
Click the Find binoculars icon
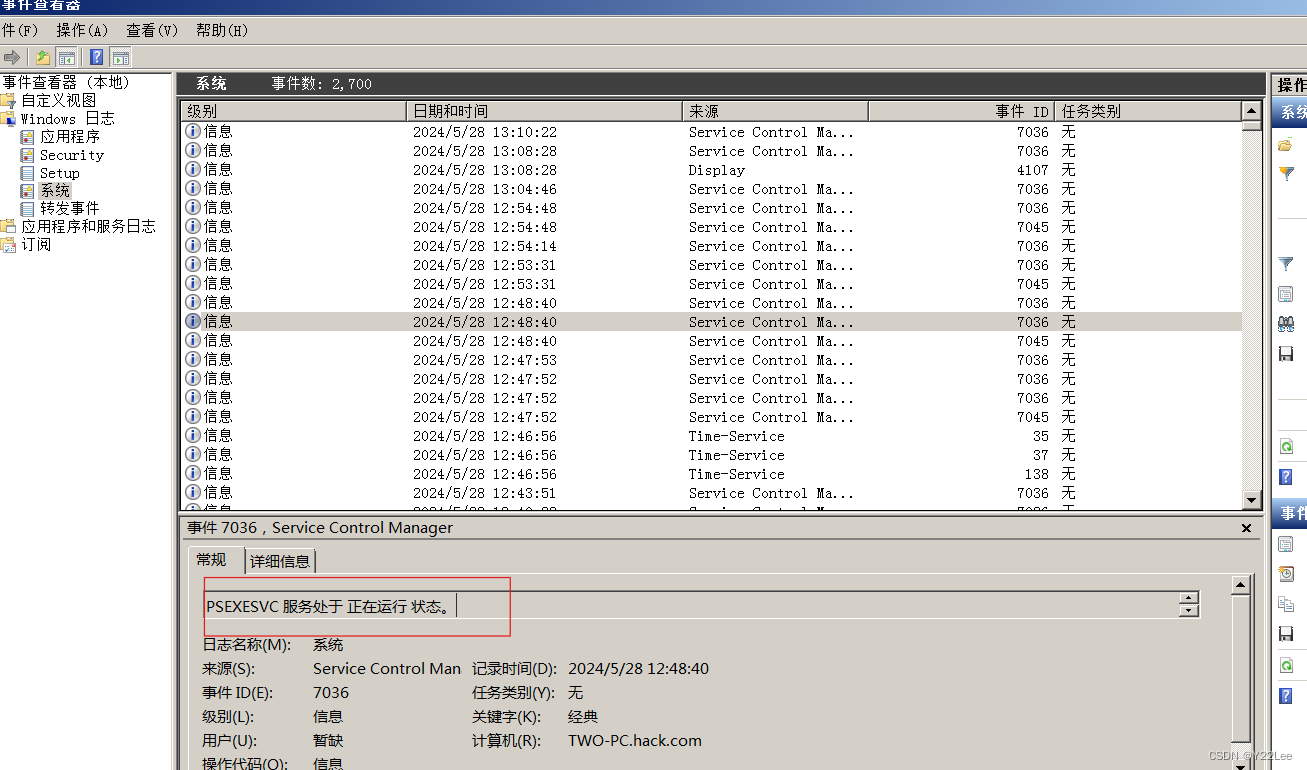[x=1286, y=324]
